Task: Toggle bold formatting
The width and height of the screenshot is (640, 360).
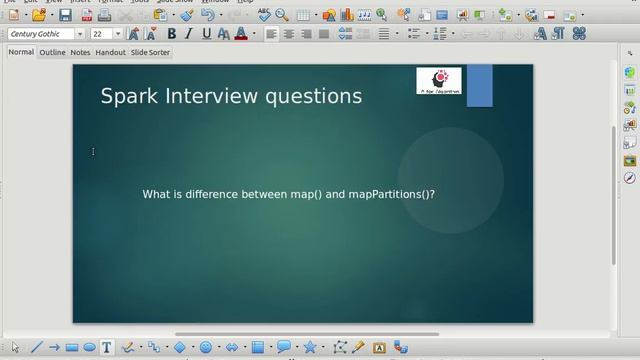Action: tap(172, 34)
